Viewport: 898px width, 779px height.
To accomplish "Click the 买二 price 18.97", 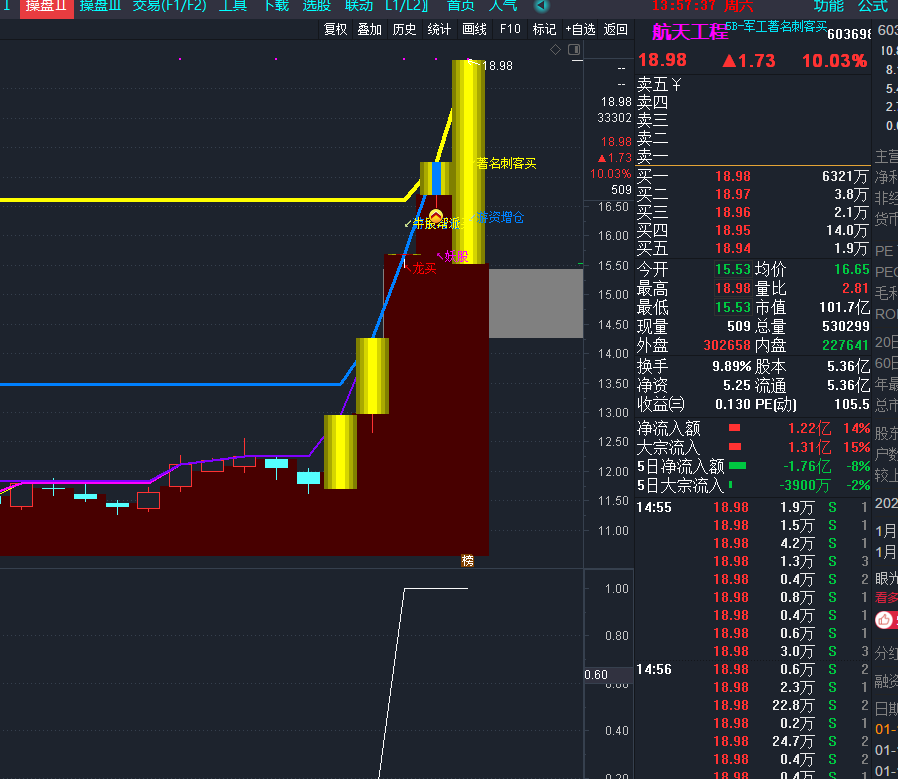I will (732, 194).
